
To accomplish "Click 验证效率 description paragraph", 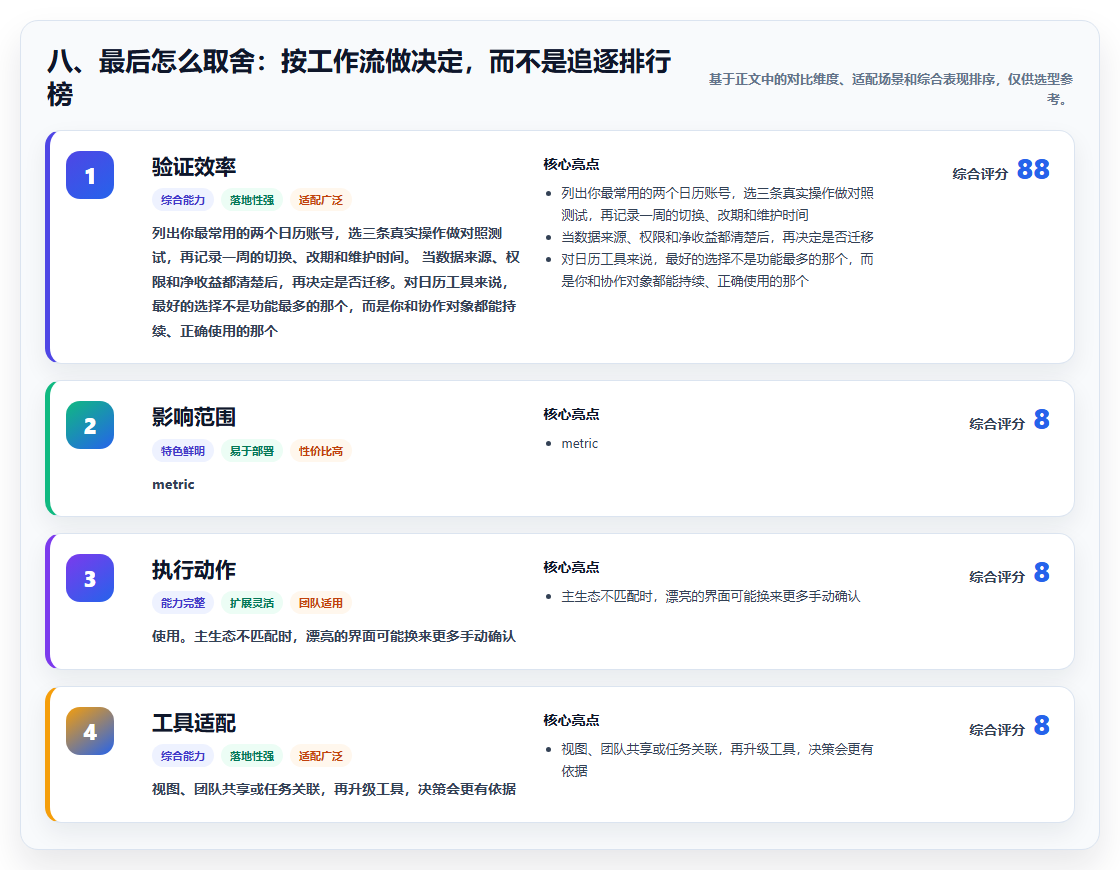I will click(336, 281).
